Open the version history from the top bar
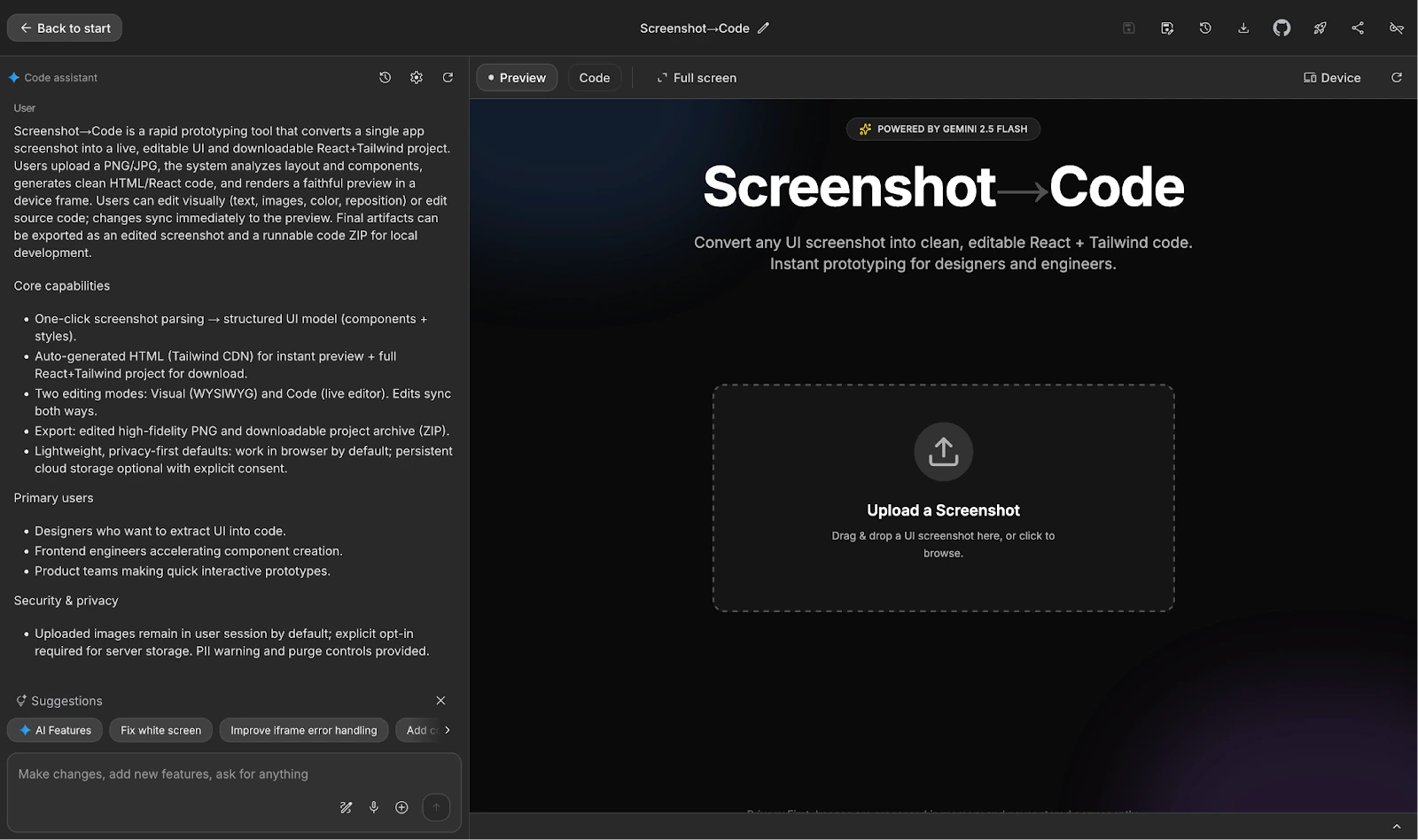1418x840 pixels. coord(1204,27)
